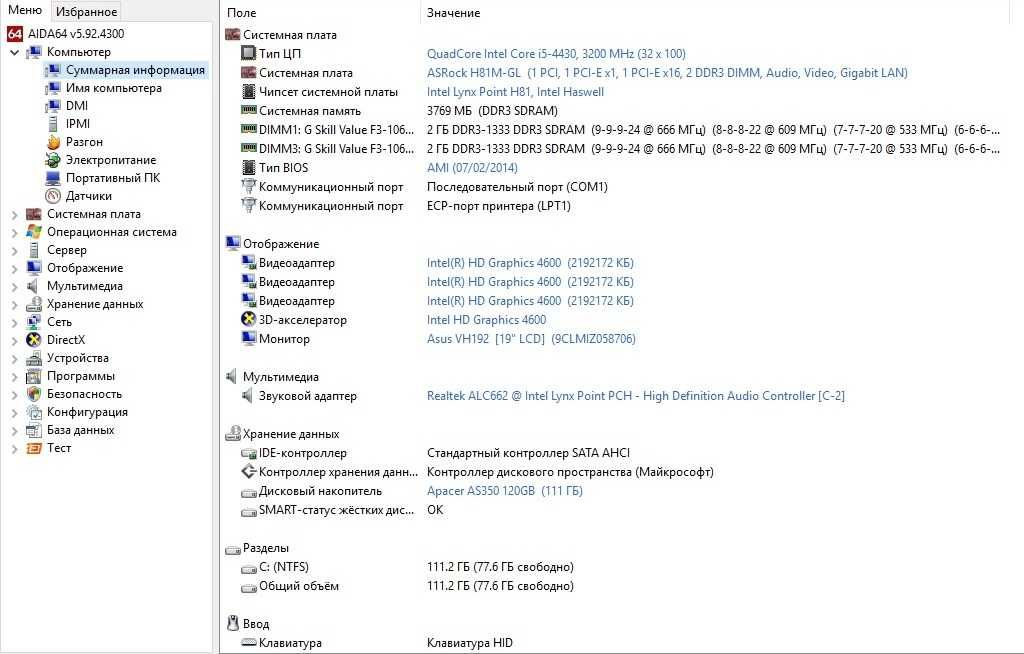The width and height of the screenshot is (1024, 654).
Task: Expand the Тест tree node
Action: click(x=14, y=449)
